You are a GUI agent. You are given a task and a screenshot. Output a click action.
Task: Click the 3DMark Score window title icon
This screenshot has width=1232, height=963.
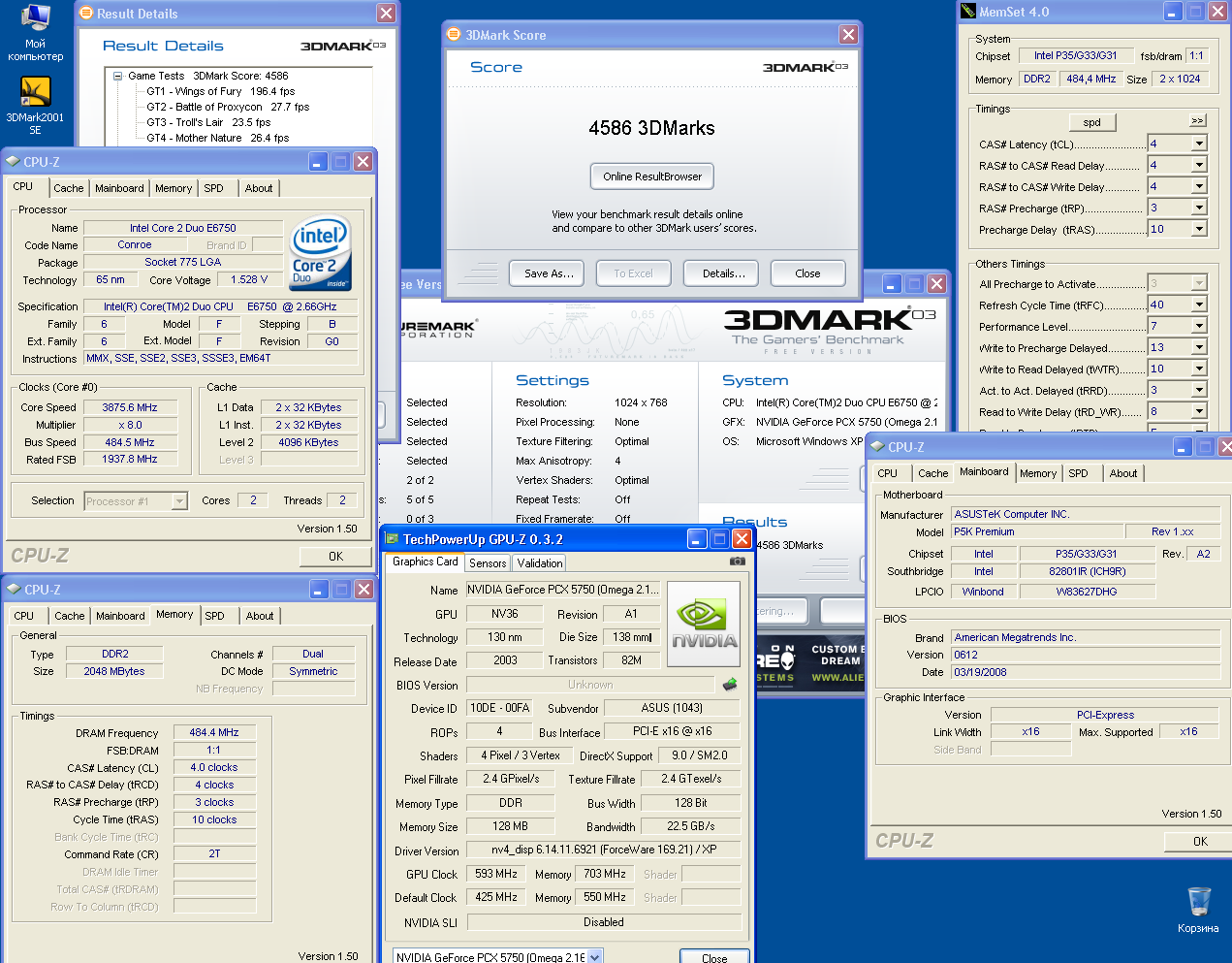tap(453, 34)
